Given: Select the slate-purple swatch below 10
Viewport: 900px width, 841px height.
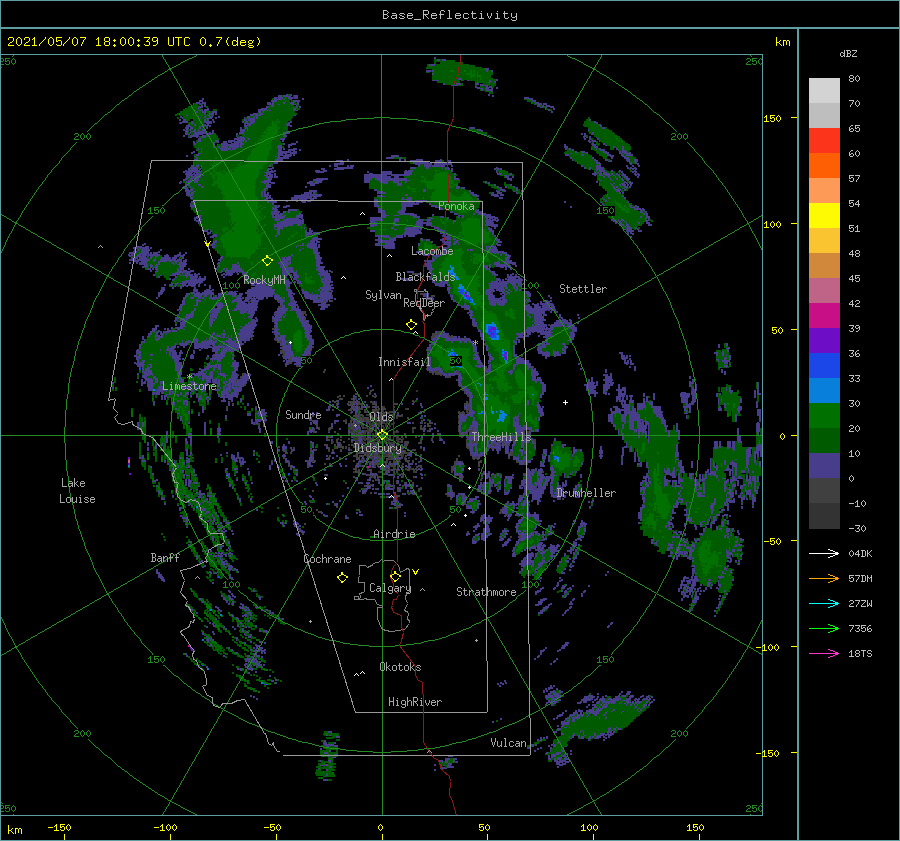Looking at the screenshot, I should tap(824, 466).
